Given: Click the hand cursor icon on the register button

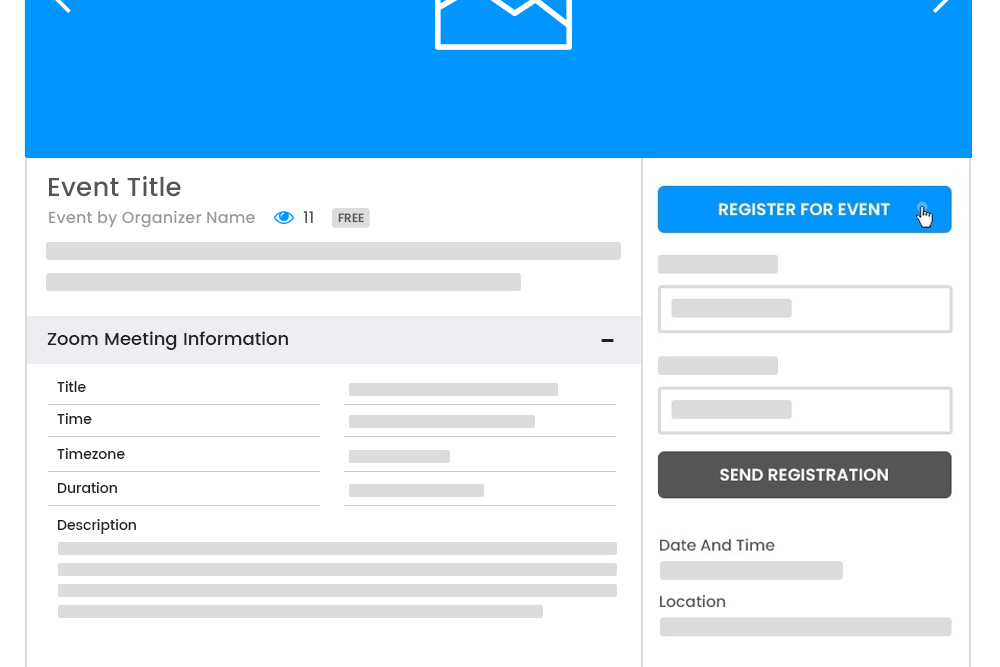Looking at the screenshot, I should [x=924, y=214].
